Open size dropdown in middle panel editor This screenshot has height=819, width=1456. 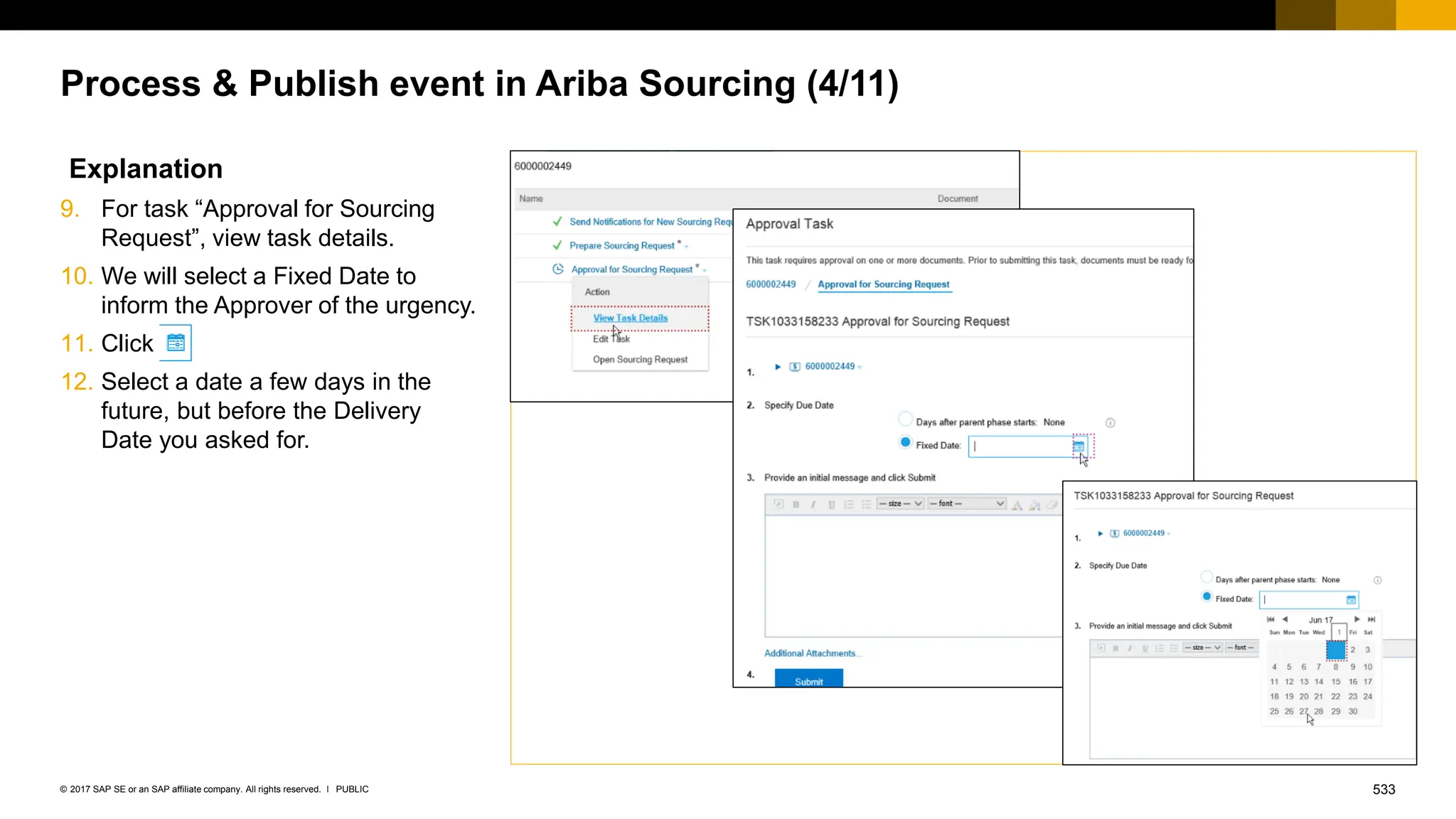[x=900, y=504]
